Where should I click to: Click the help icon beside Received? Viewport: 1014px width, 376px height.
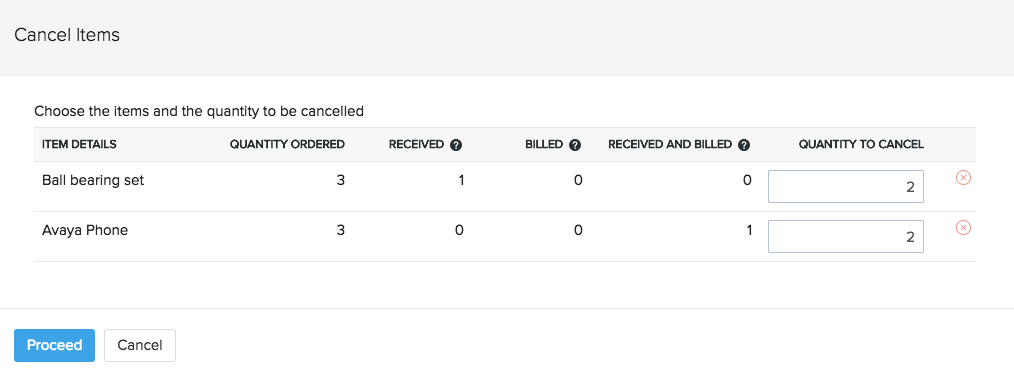tap(456, 145)
